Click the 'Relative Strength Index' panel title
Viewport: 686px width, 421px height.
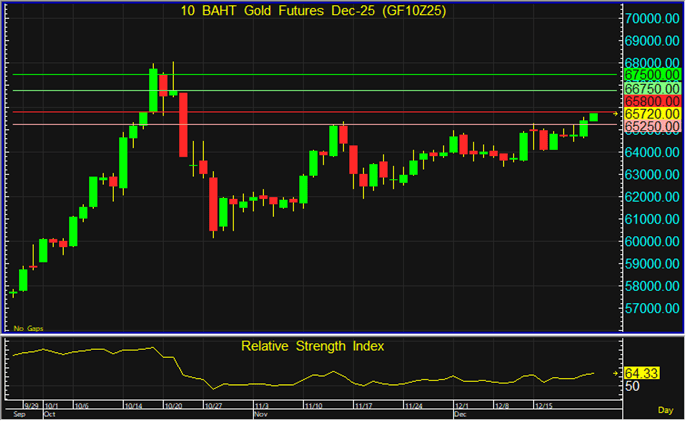tap(312, 346)
